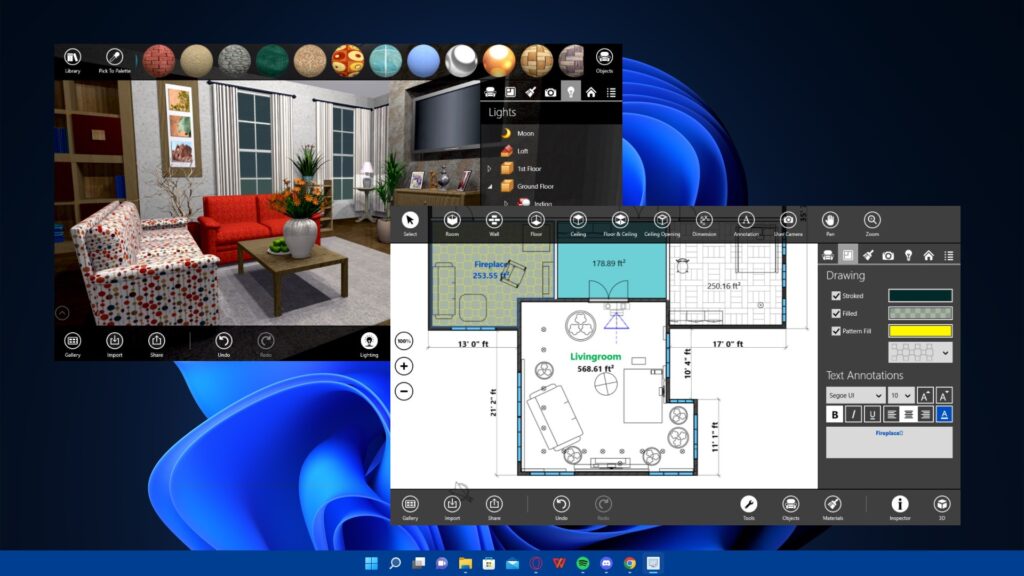1024x576 pixels.
Task: Open Objects in floor plan bottom bar
Action: (x=790, y=507)
